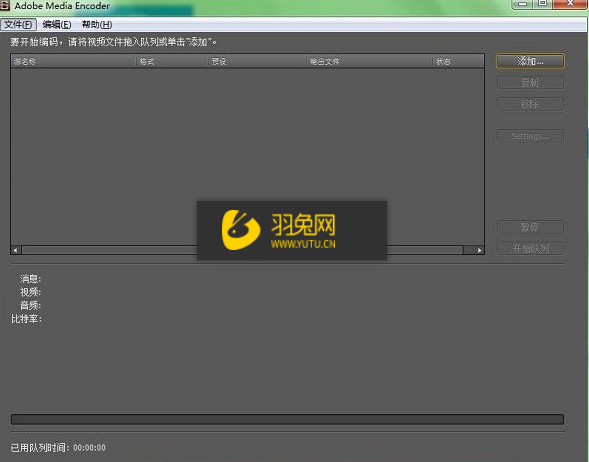The image size is (589, 462).
Task: Click the right scroll arrow of queue list
Action: (x=480, y=250)
